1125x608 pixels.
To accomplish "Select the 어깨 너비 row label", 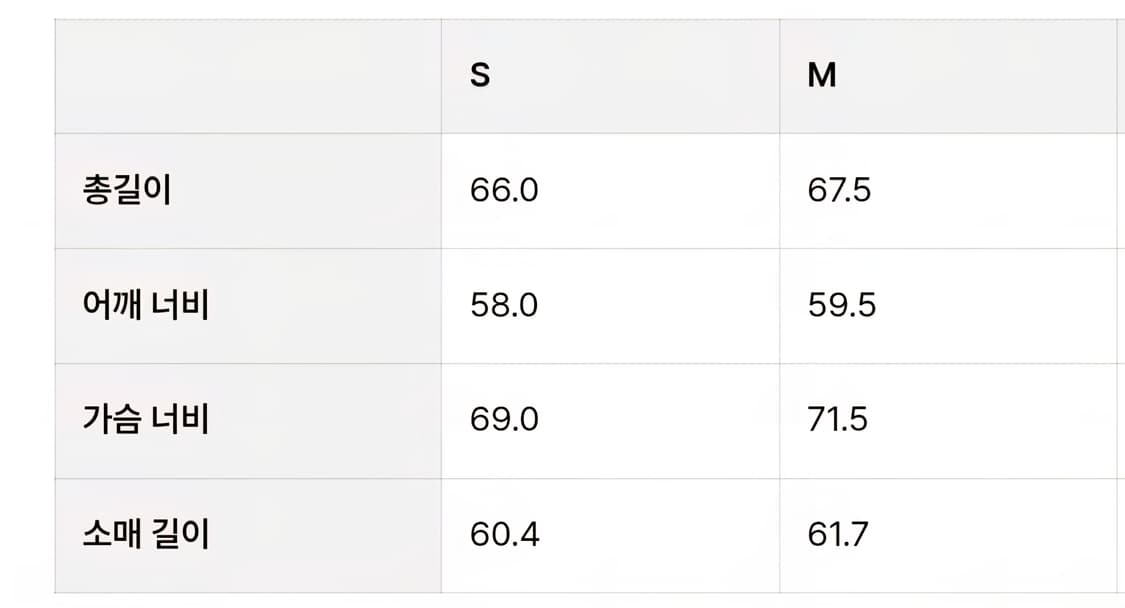I will [x=146, y=305].
